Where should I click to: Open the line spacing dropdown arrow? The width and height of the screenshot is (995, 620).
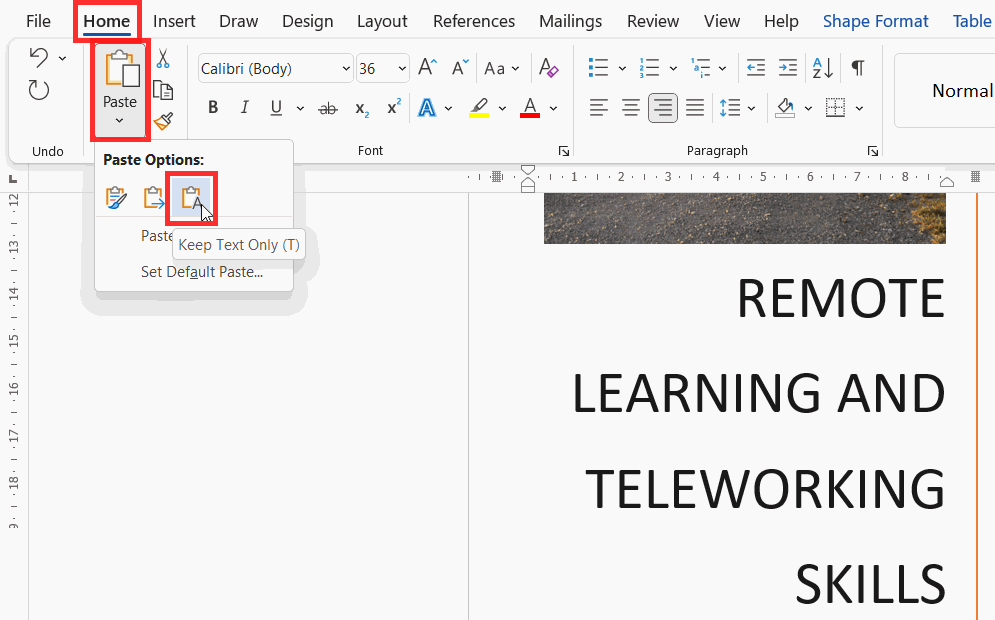coord(752,109)
